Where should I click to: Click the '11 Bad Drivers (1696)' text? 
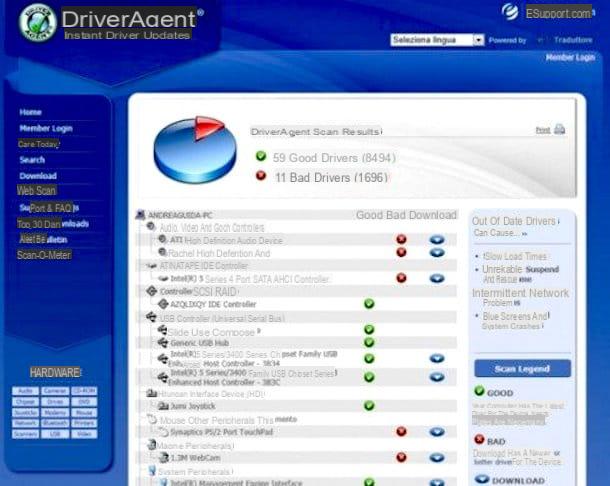coord(331,177)
